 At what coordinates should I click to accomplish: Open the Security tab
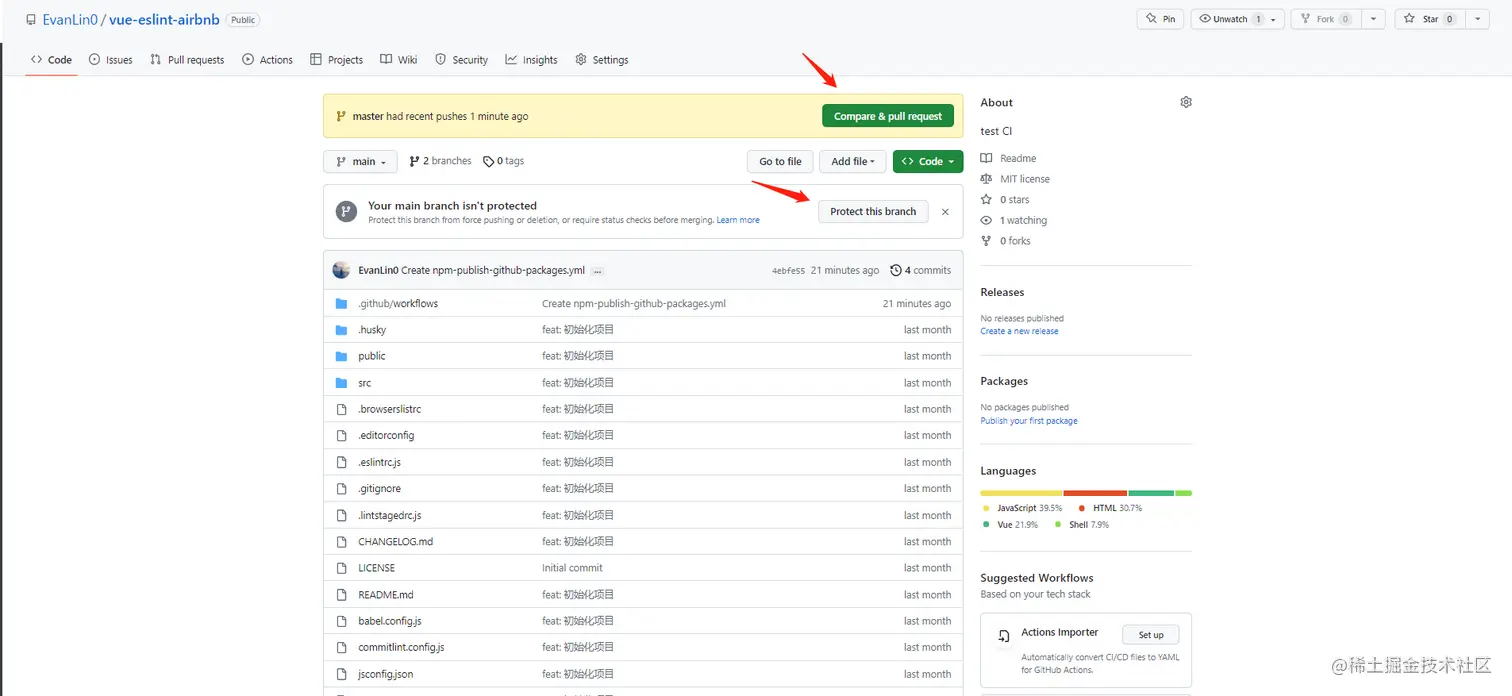[x=461, y=60]
